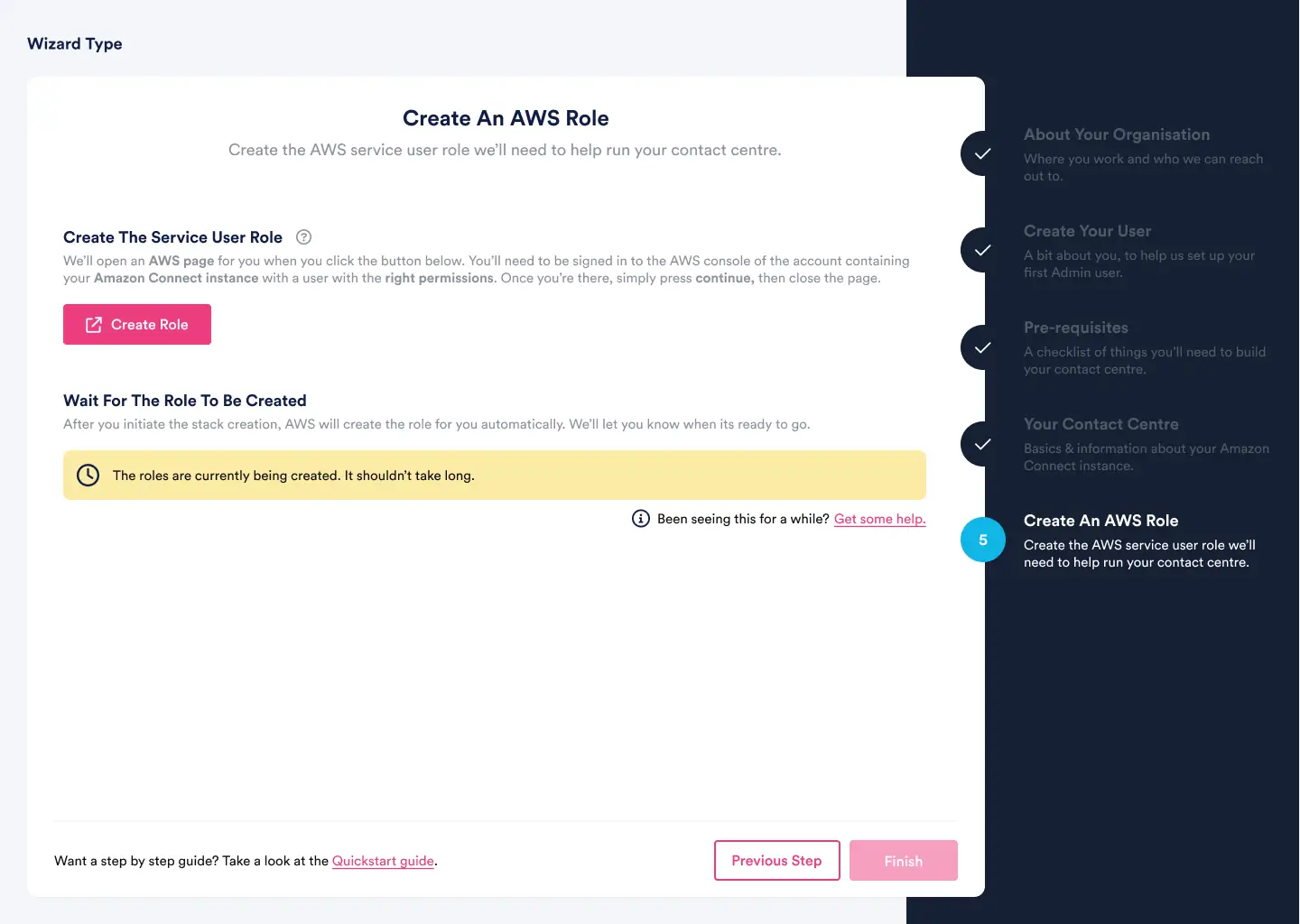Screen dimensions: 1300x924
Task: Click the clock icon in the yellow banner
Action: point(88,476)
